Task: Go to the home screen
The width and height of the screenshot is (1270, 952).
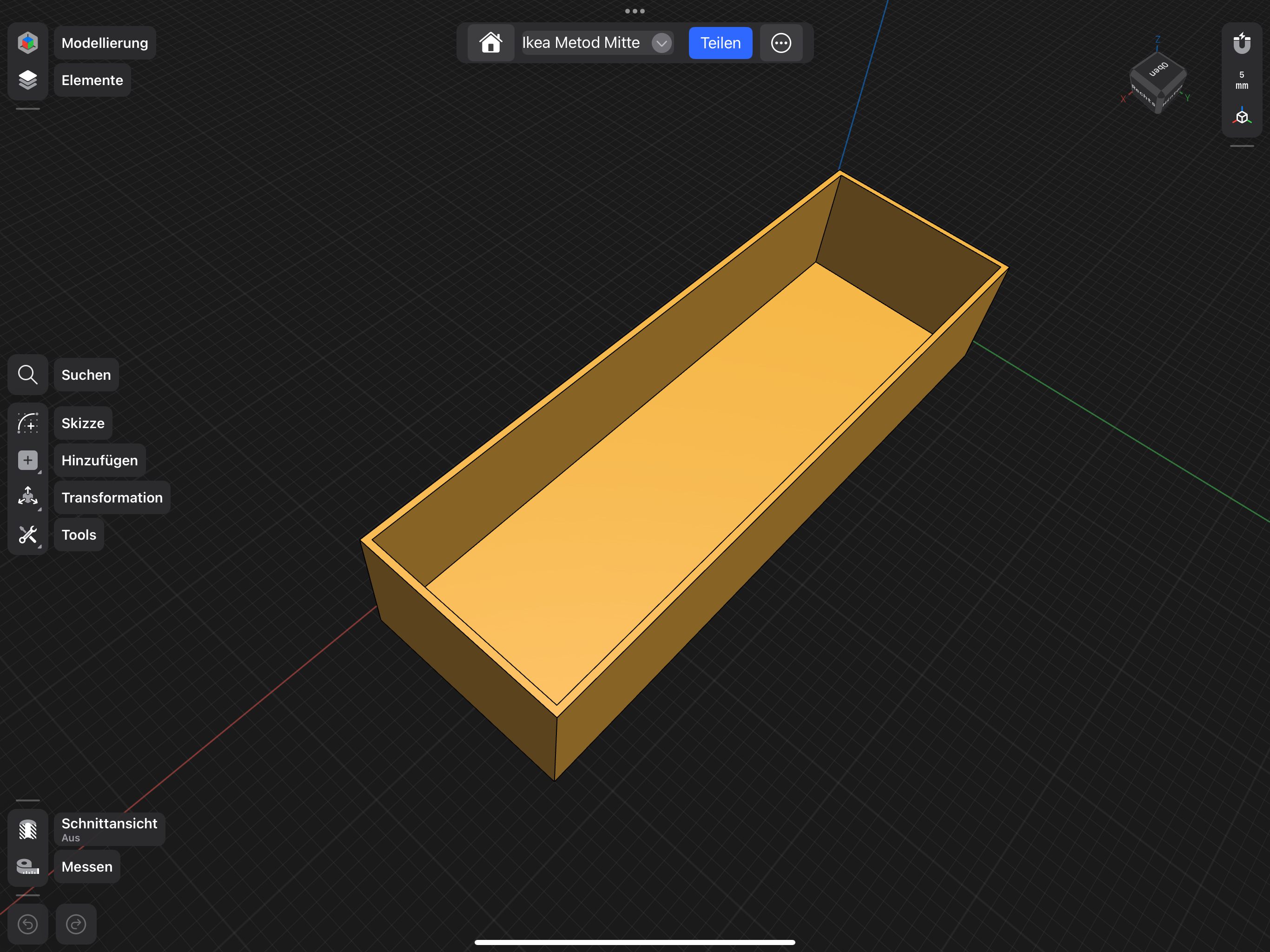Action: click(x=491, y=43)
